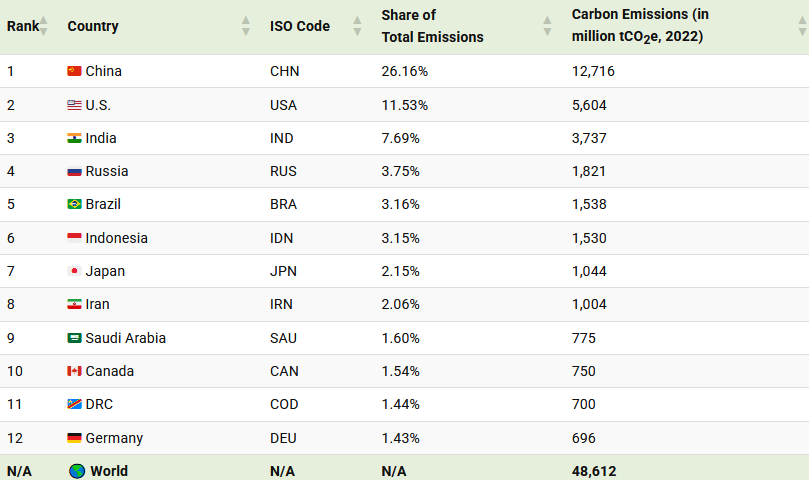Click the Germany flag icon
This screenshot has width=809, height=480.
(74, 438)
